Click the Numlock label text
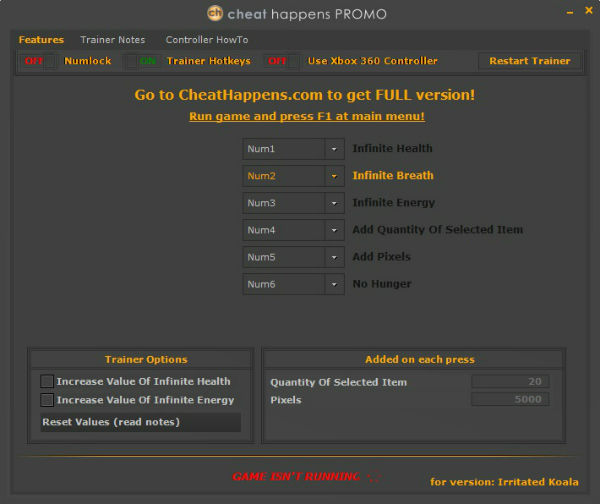 tap(88, 61)
